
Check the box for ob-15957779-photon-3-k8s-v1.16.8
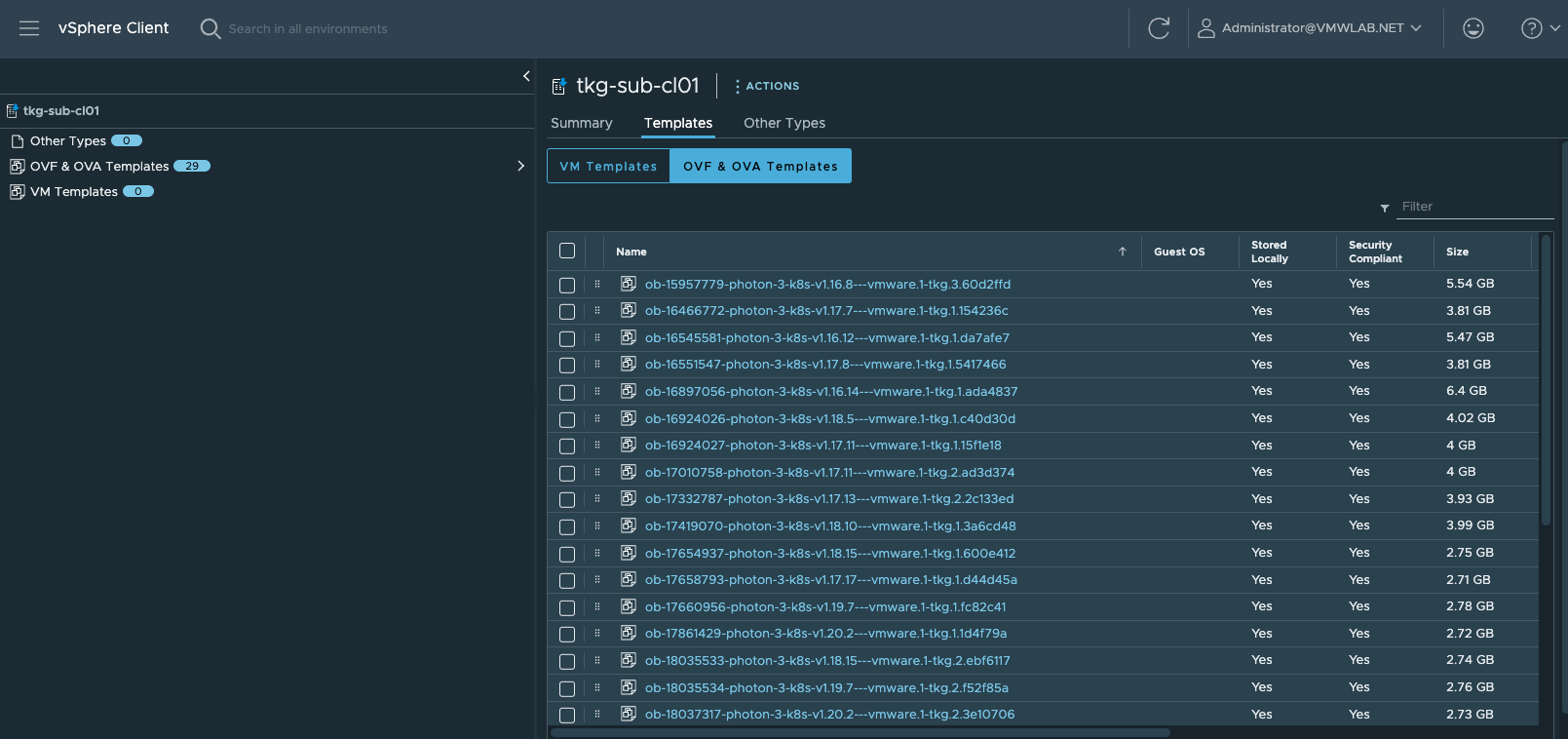tap(567, 285)
